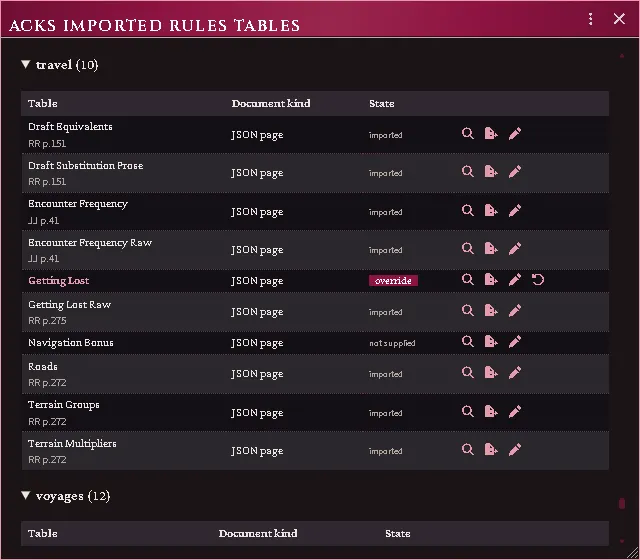
Task: Click the override state badge
Action: [393, 281]
